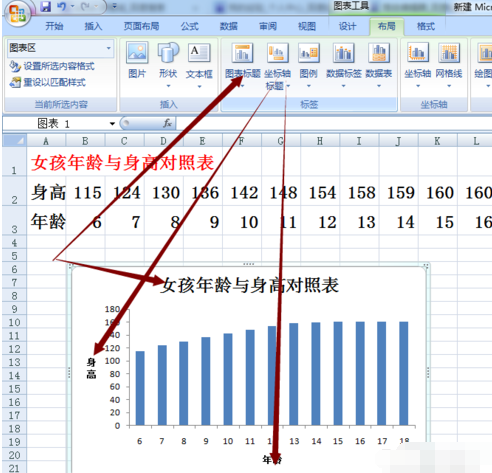Select column K header
The height and width of the screenshot is (473, 492).
point(437,141)
